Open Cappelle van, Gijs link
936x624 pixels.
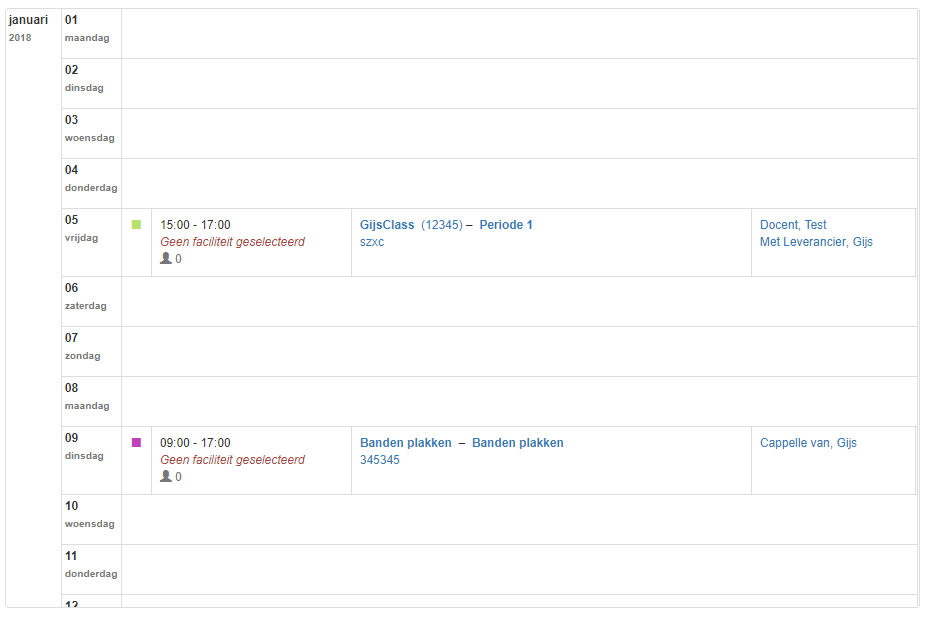point(808,443)
